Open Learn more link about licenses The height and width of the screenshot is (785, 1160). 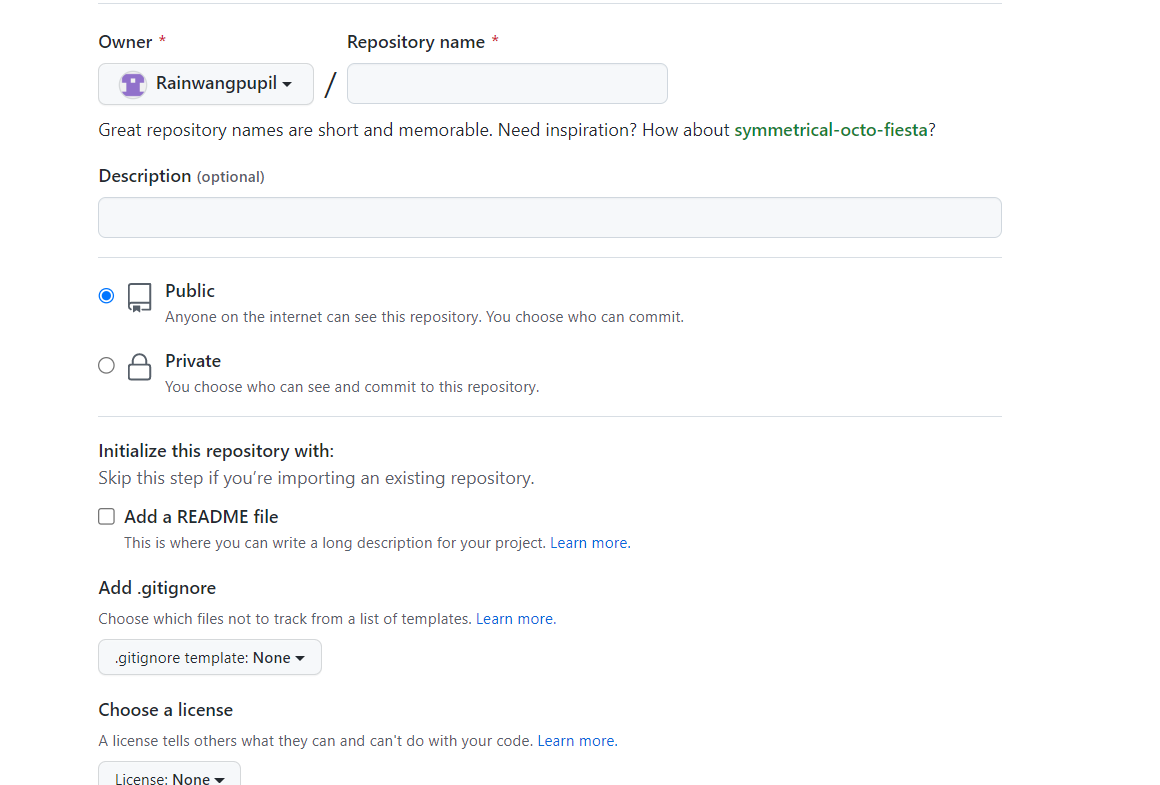pos(577,741)
